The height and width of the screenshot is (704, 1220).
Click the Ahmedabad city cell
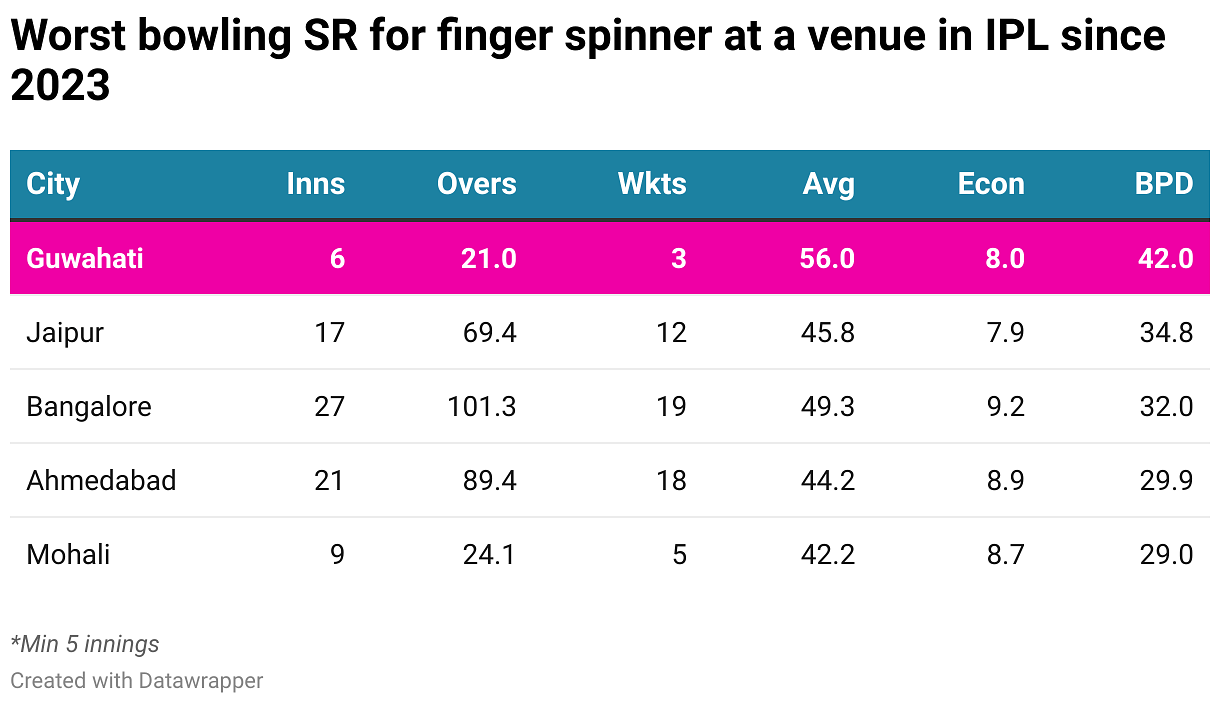tap(101, 480)
